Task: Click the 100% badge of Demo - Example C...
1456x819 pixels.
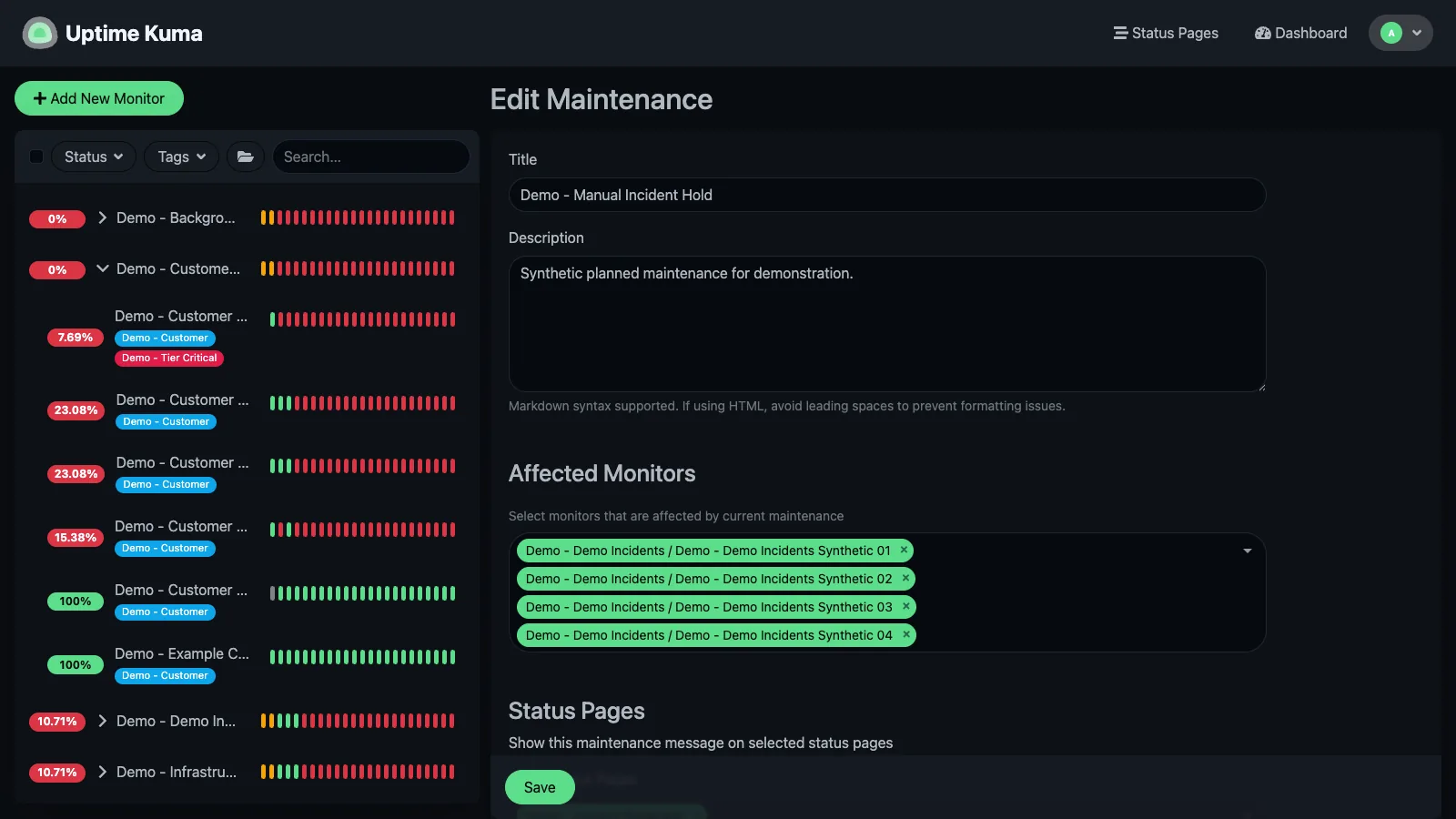Action: click(76, 665)
